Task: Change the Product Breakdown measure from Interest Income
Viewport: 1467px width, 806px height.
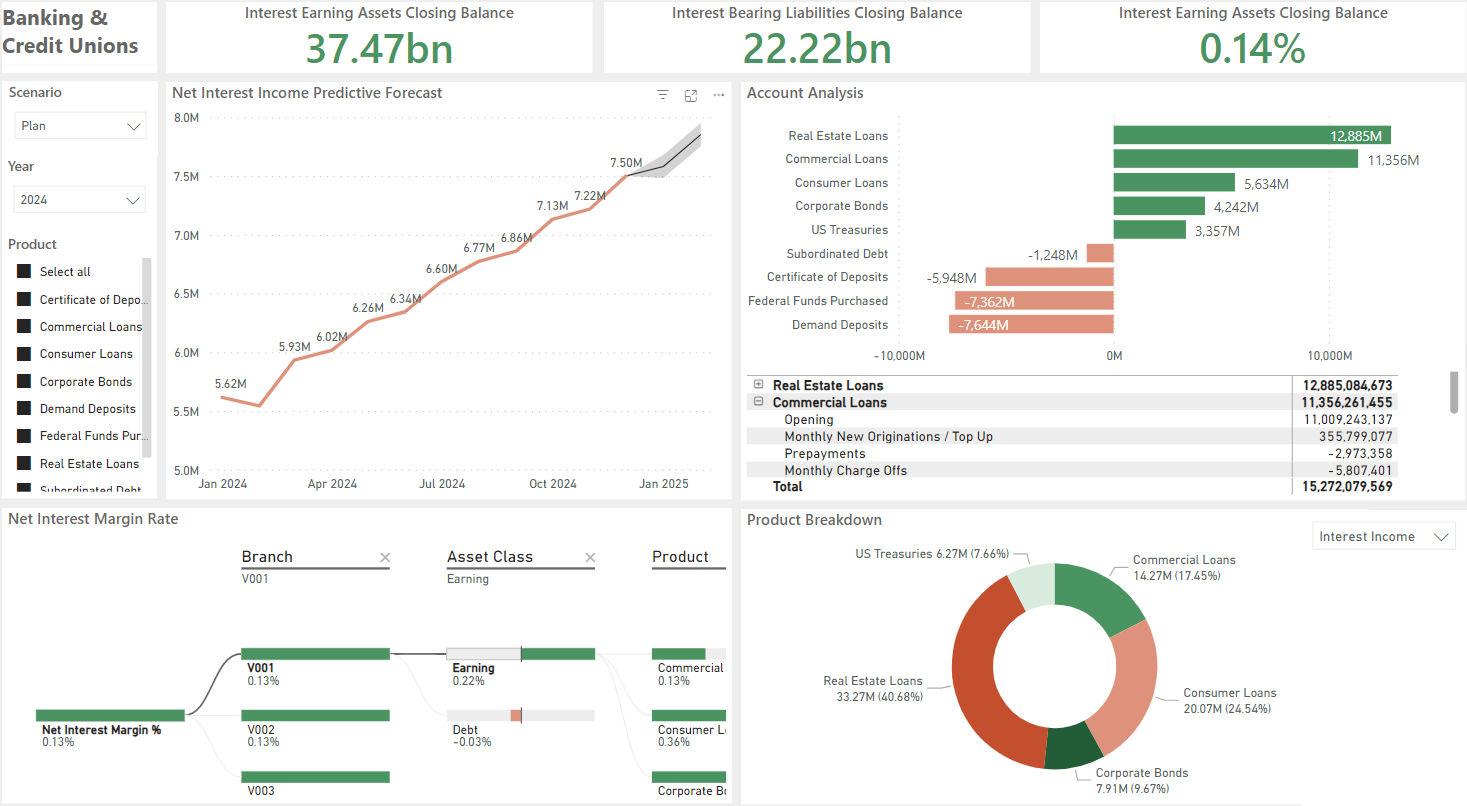Action: 1382,536
